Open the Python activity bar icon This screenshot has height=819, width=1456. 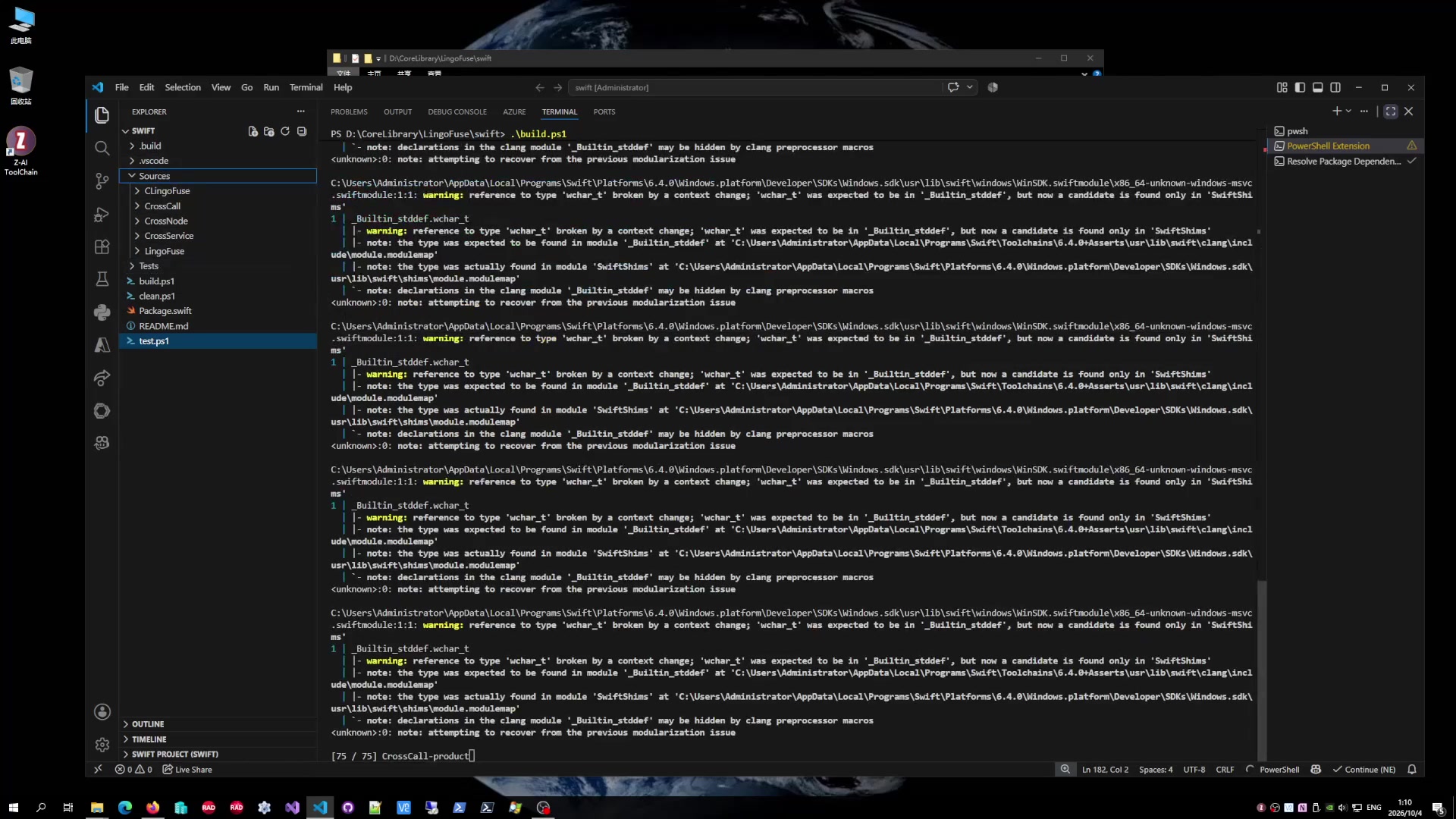(x=102, y=312)
